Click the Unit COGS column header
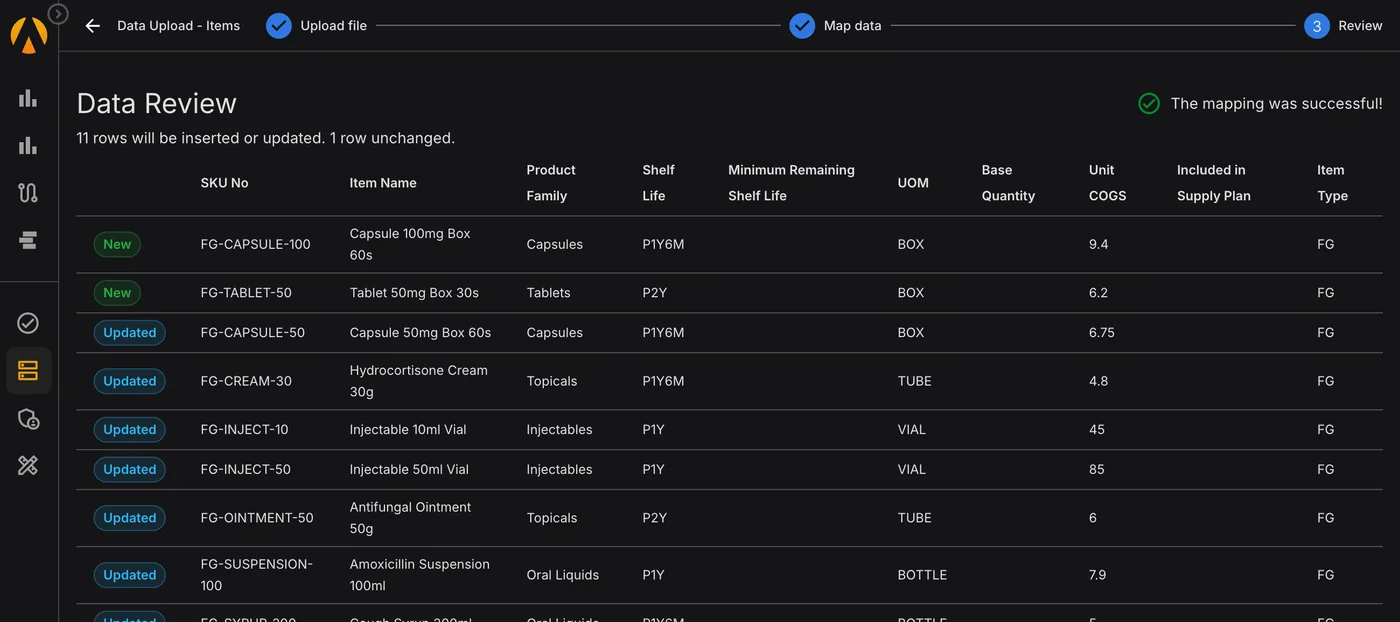The width and height of the screenshot is (1400, 622). tap(1108, 183)
